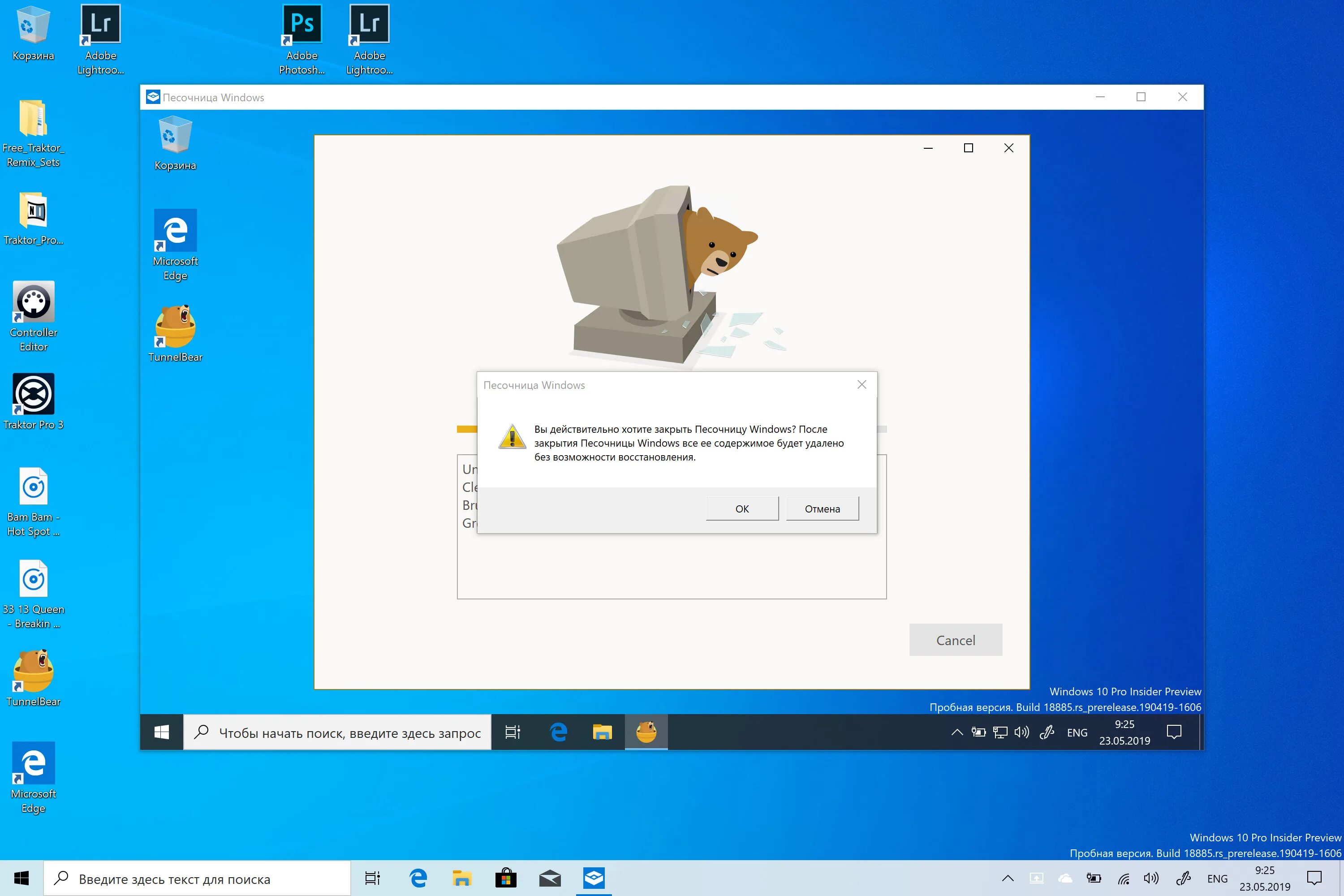1344x896 pixels.
Task: Open Microsoft Store from the host taskbar
Action: coord(506,878)
